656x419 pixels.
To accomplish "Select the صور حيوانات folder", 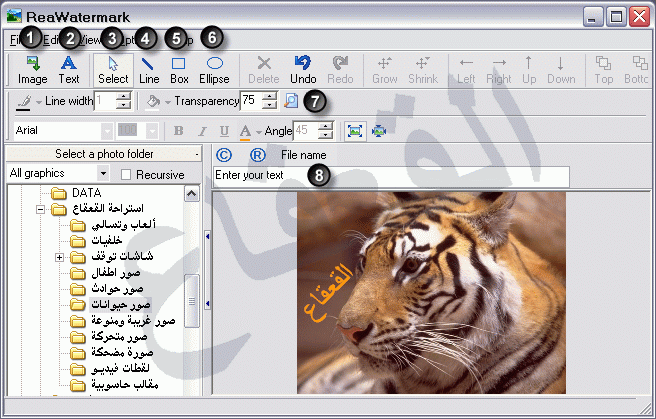I will pos(120,304).
